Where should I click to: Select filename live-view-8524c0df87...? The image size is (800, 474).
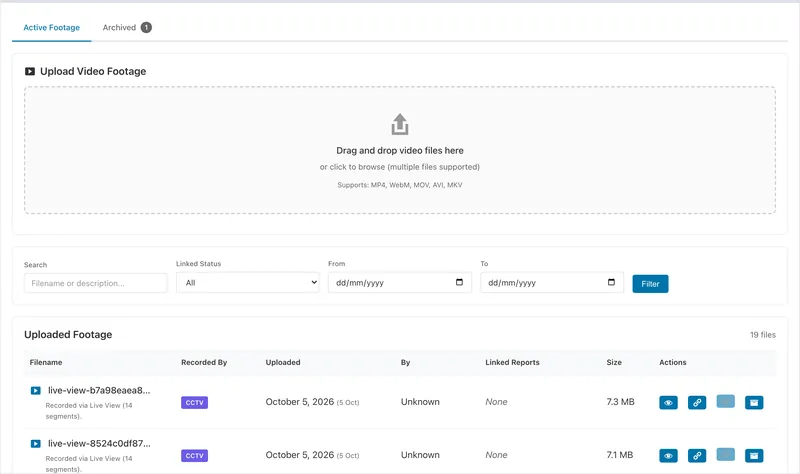[99, 443]
